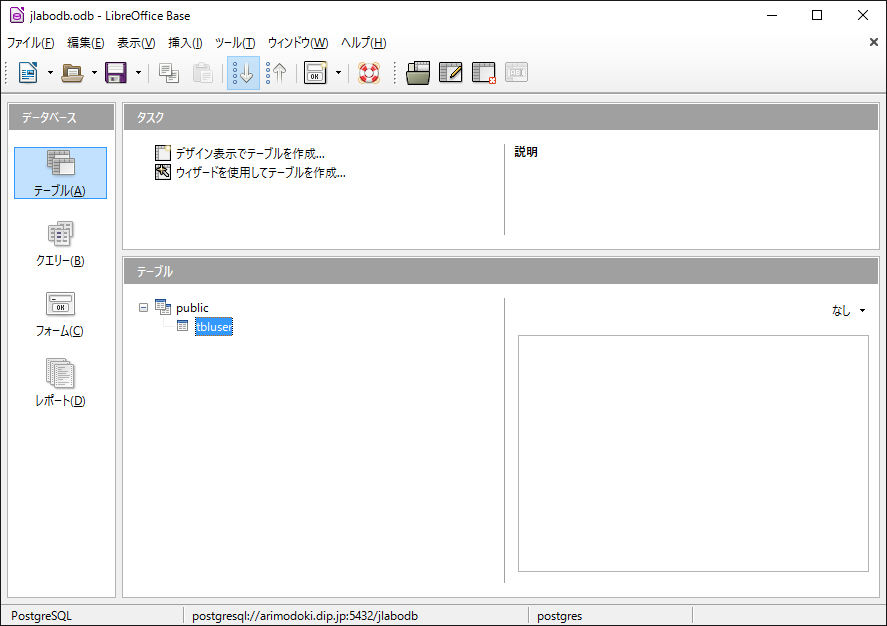Open the ツール menu

(x=235, y=43)
